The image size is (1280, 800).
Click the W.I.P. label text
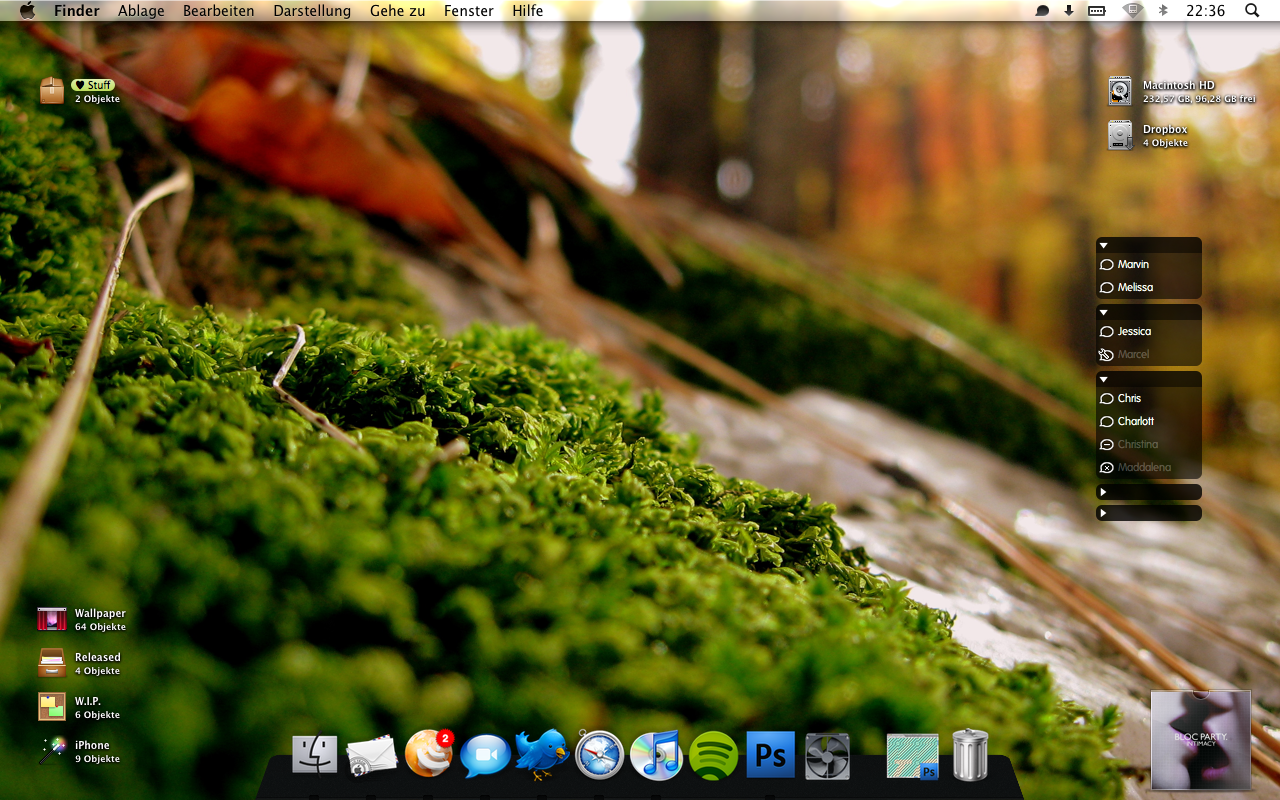pos(88,702)
